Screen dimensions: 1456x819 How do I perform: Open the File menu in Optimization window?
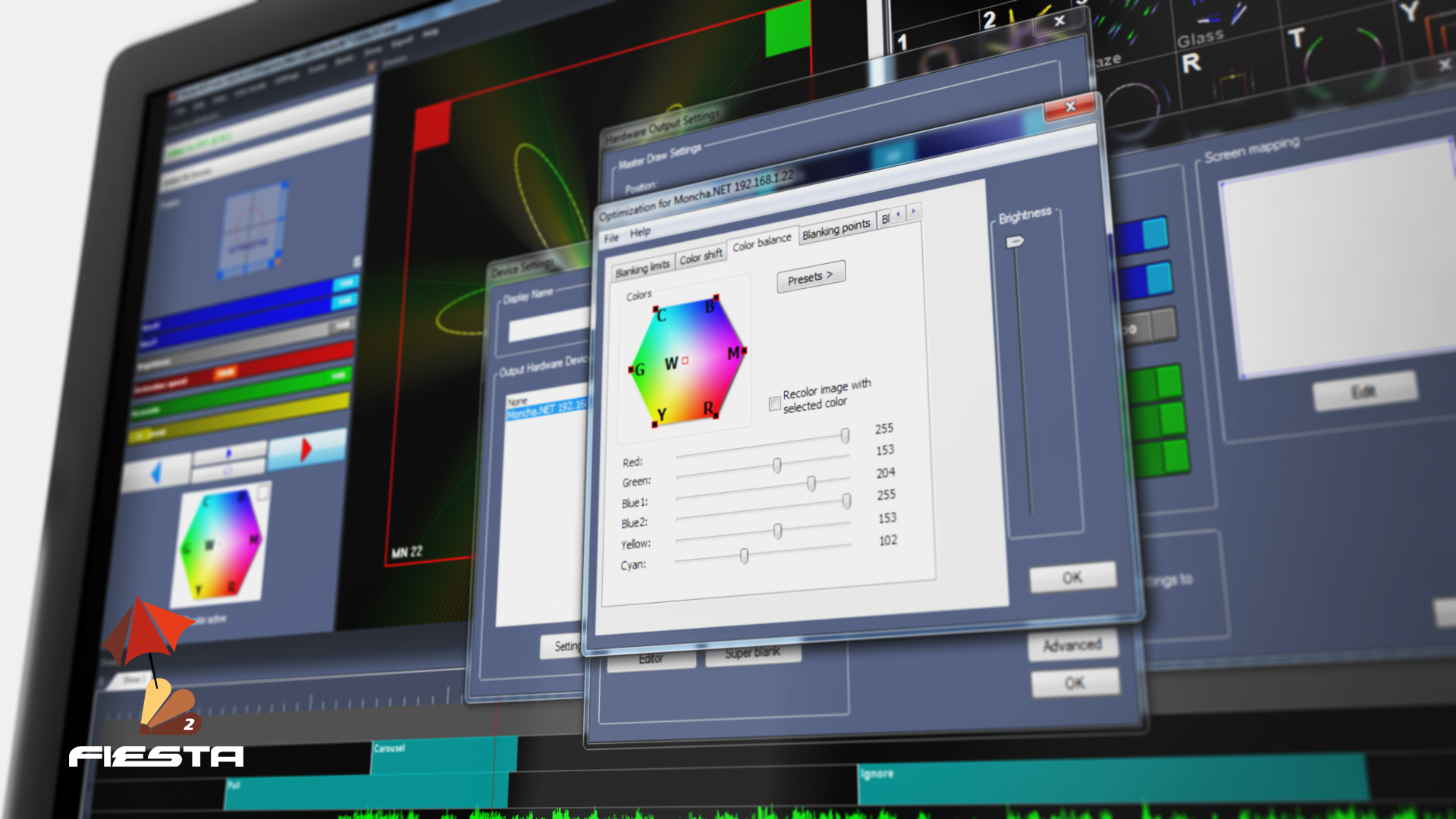(611, 238)
